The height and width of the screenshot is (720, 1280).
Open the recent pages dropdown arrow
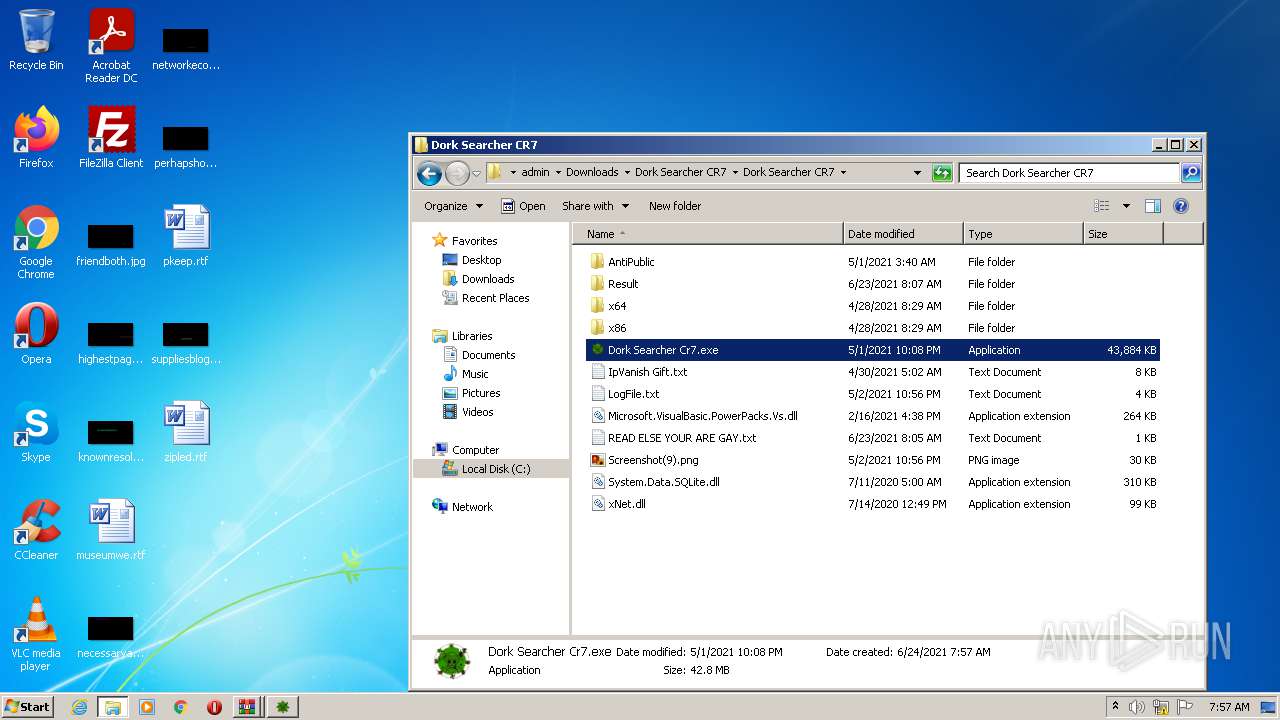pyautogui.click(x=477, y=173)
